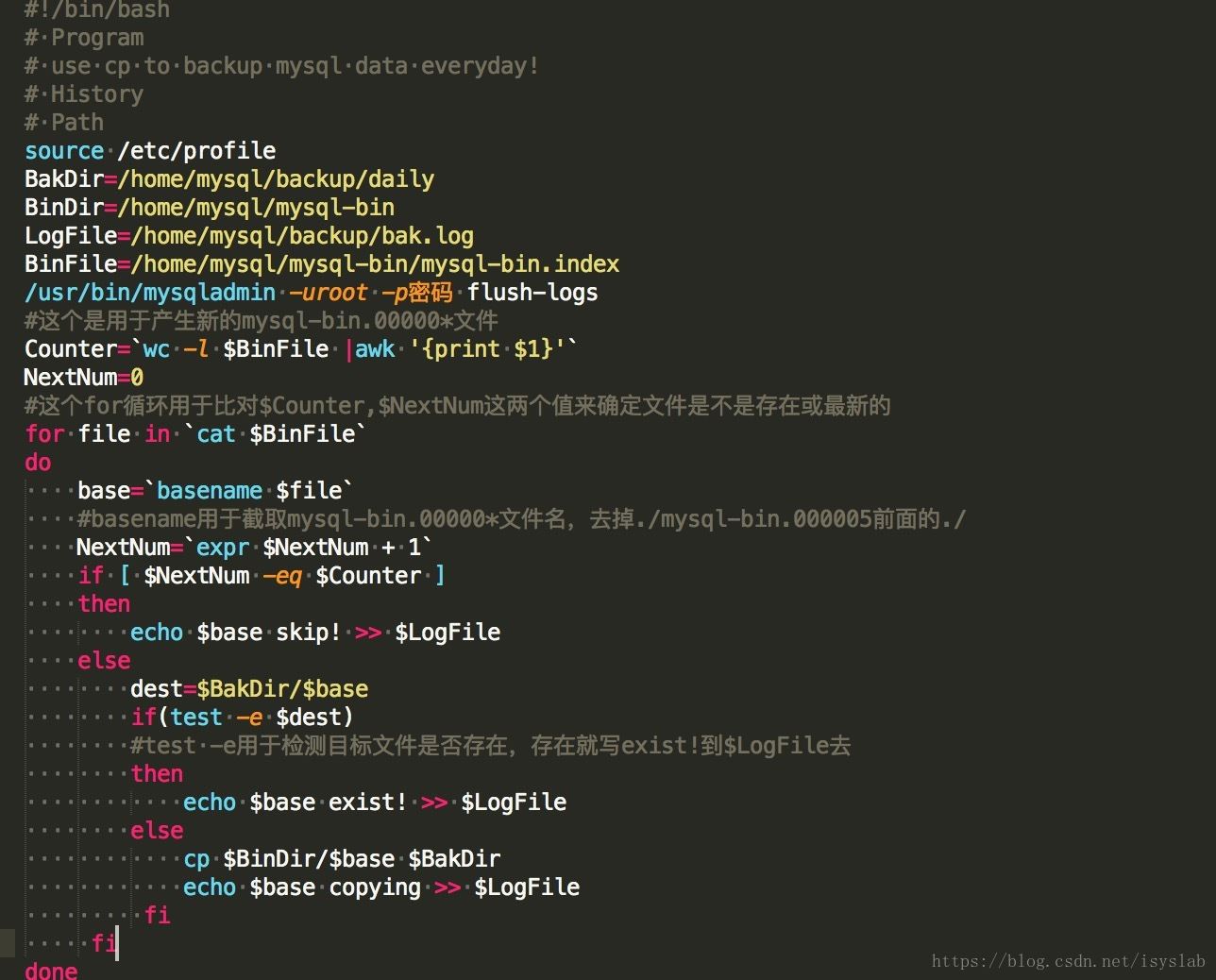Screen dimensions: 1216x980
Task: Click the shebang line #!/bin/bash
Action: tap(94, 11)
